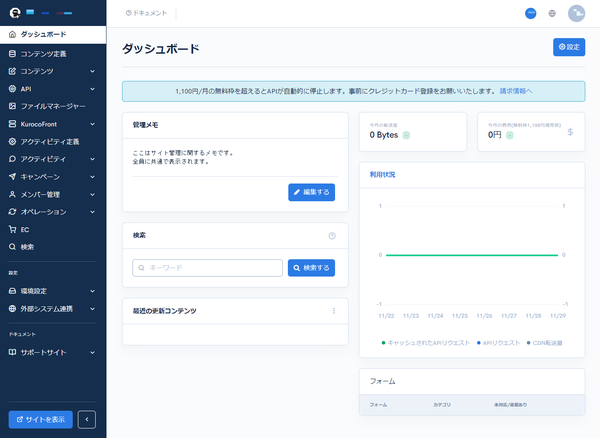Screen dimensions: 600x438
Task: Click the 未対応/返信あり column header
Action: (510, 405)
